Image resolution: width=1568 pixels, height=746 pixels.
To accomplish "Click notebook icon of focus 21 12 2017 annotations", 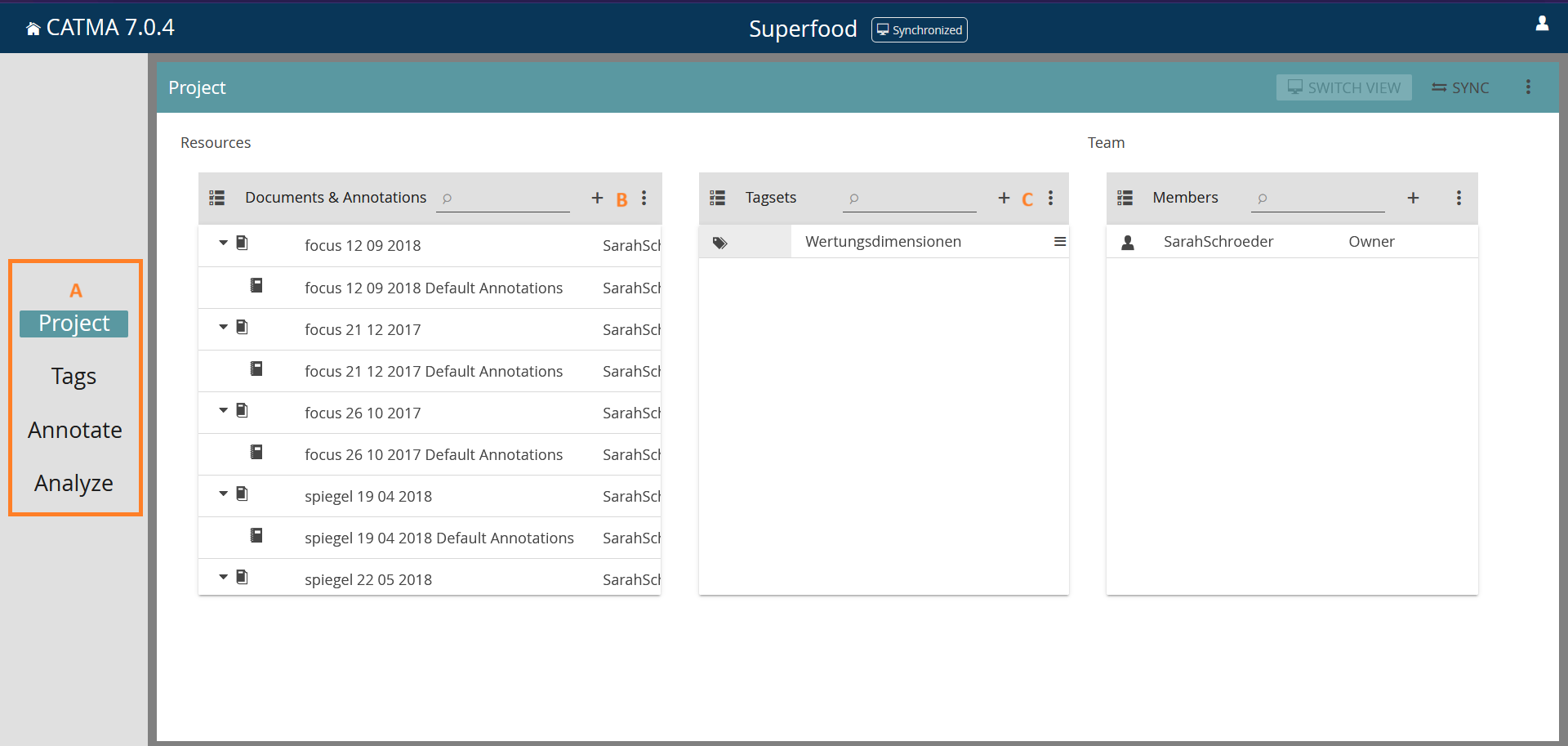I will point(256,369).
